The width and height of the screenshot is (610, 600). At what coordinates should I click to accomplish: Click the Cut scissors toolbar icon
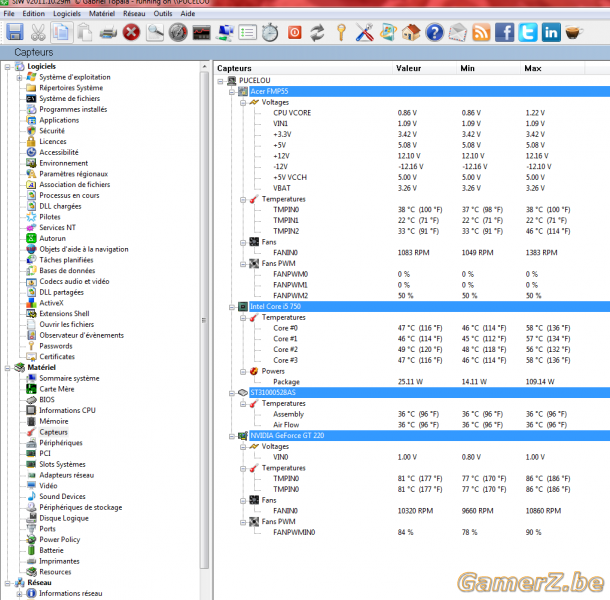[38, 32]
